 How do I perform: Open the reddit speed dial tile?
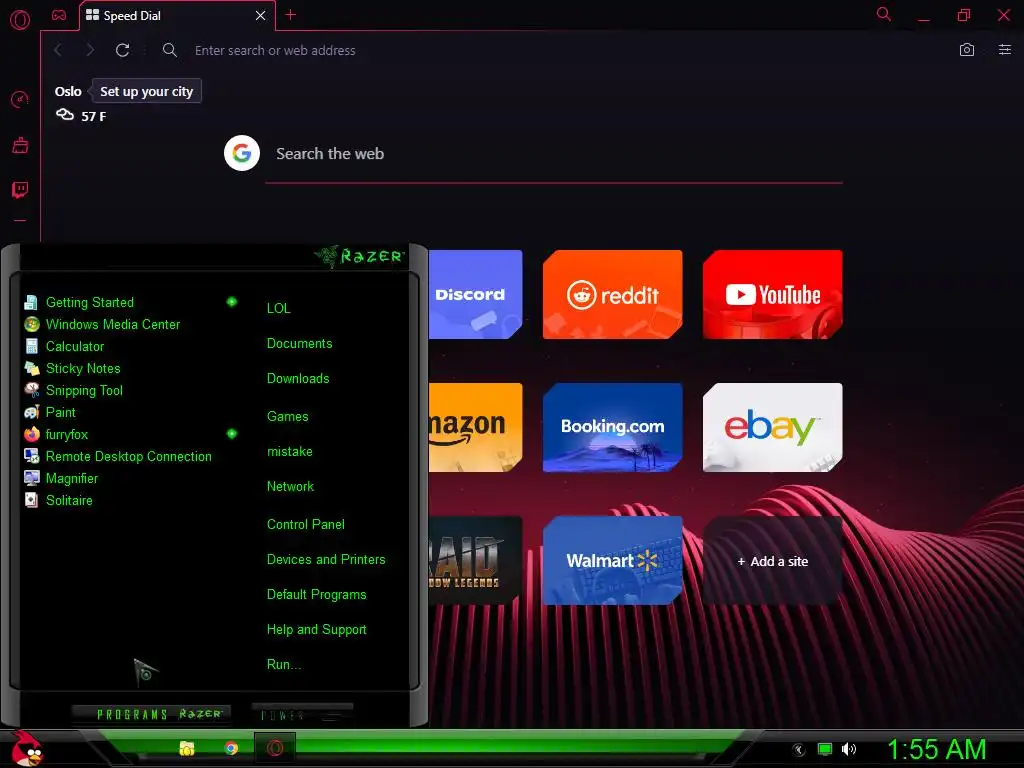pos(613,295)
